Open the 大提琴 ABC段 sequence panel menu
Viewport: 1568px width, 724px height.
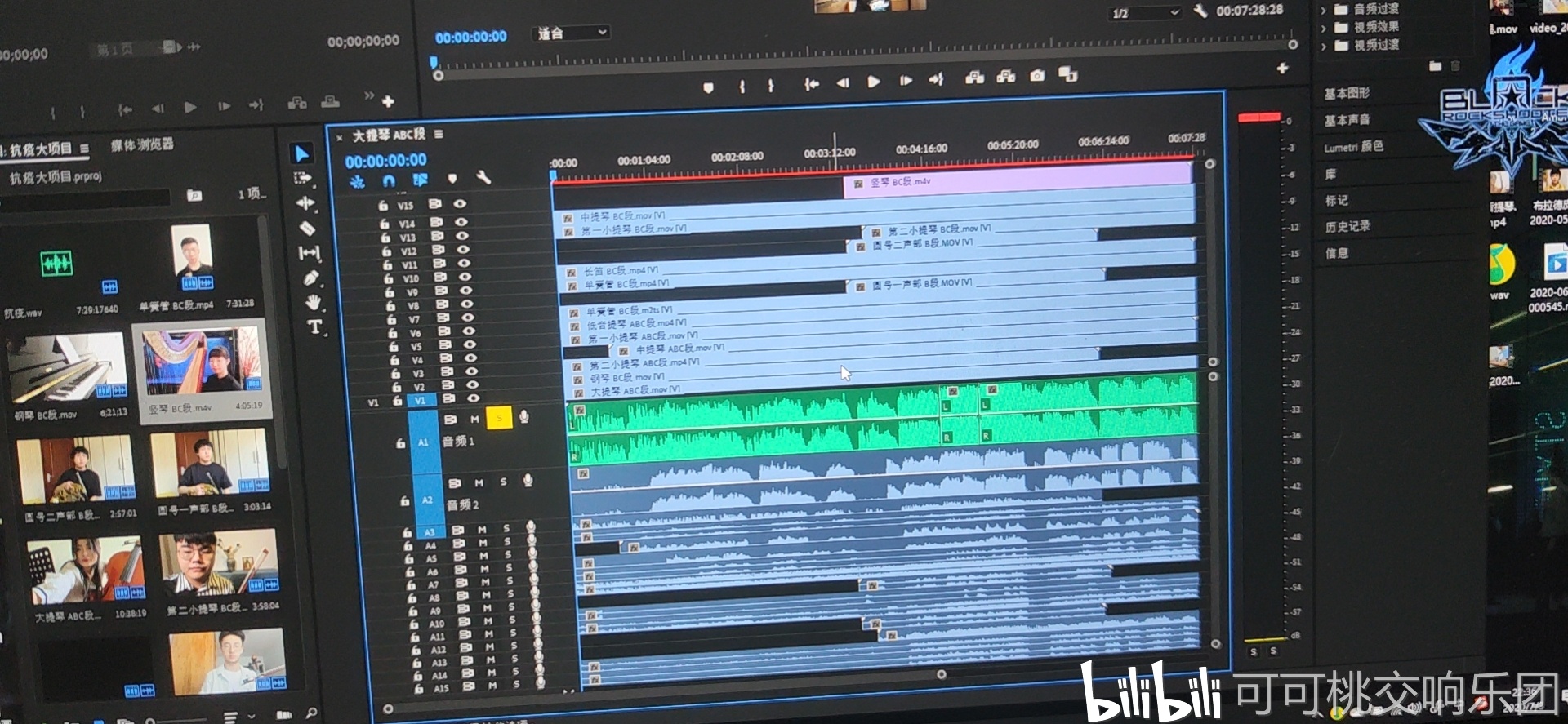[x=439, y=134]
